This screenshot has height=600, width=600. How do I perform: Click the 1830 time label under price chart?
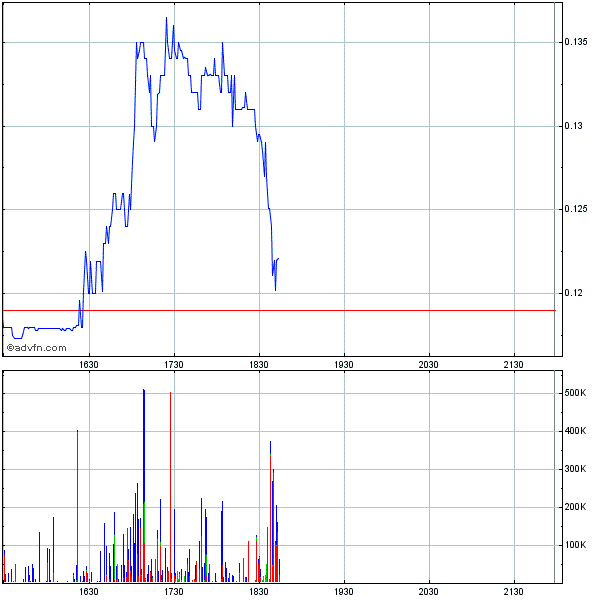point(259,365)
